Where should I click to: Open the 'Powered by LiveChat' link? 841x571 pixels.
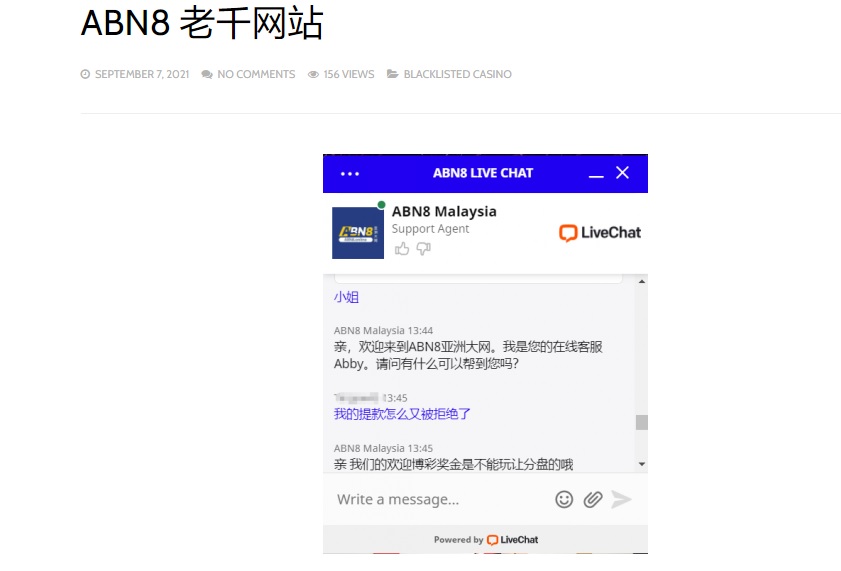[486, 540]
